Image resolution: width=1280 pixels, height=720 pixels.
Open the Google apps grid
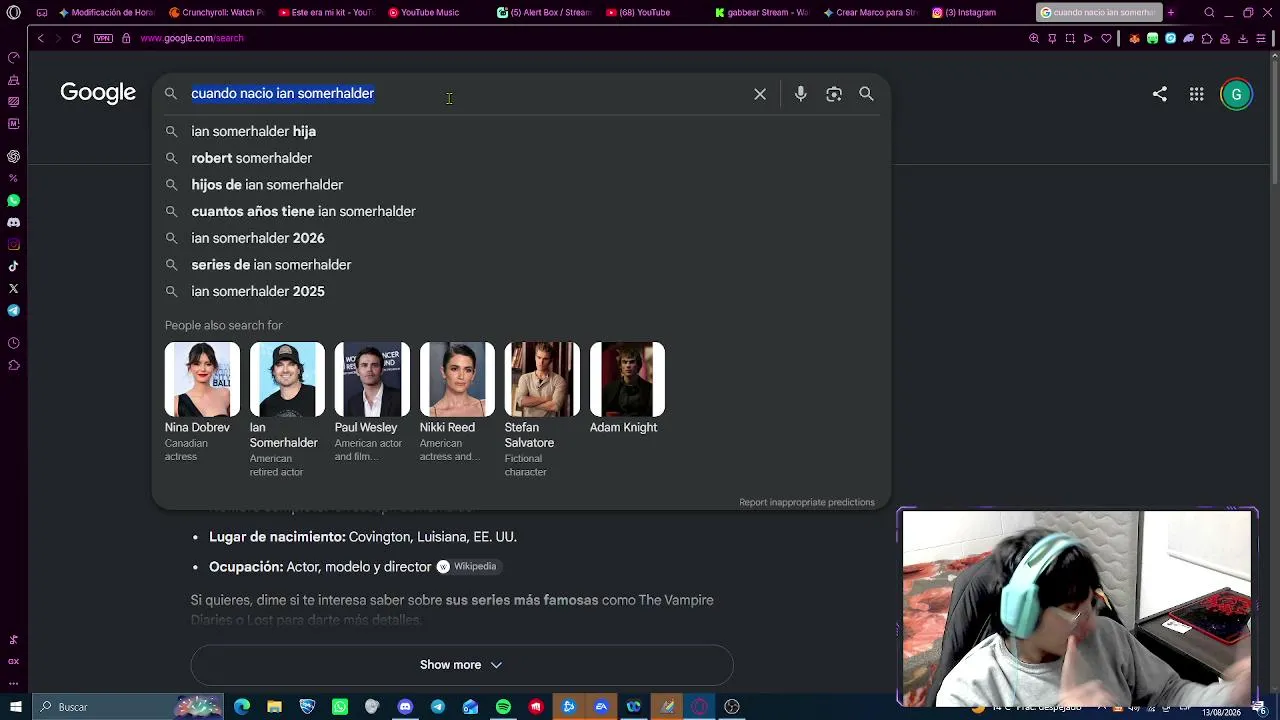(x=1196, y=94)
